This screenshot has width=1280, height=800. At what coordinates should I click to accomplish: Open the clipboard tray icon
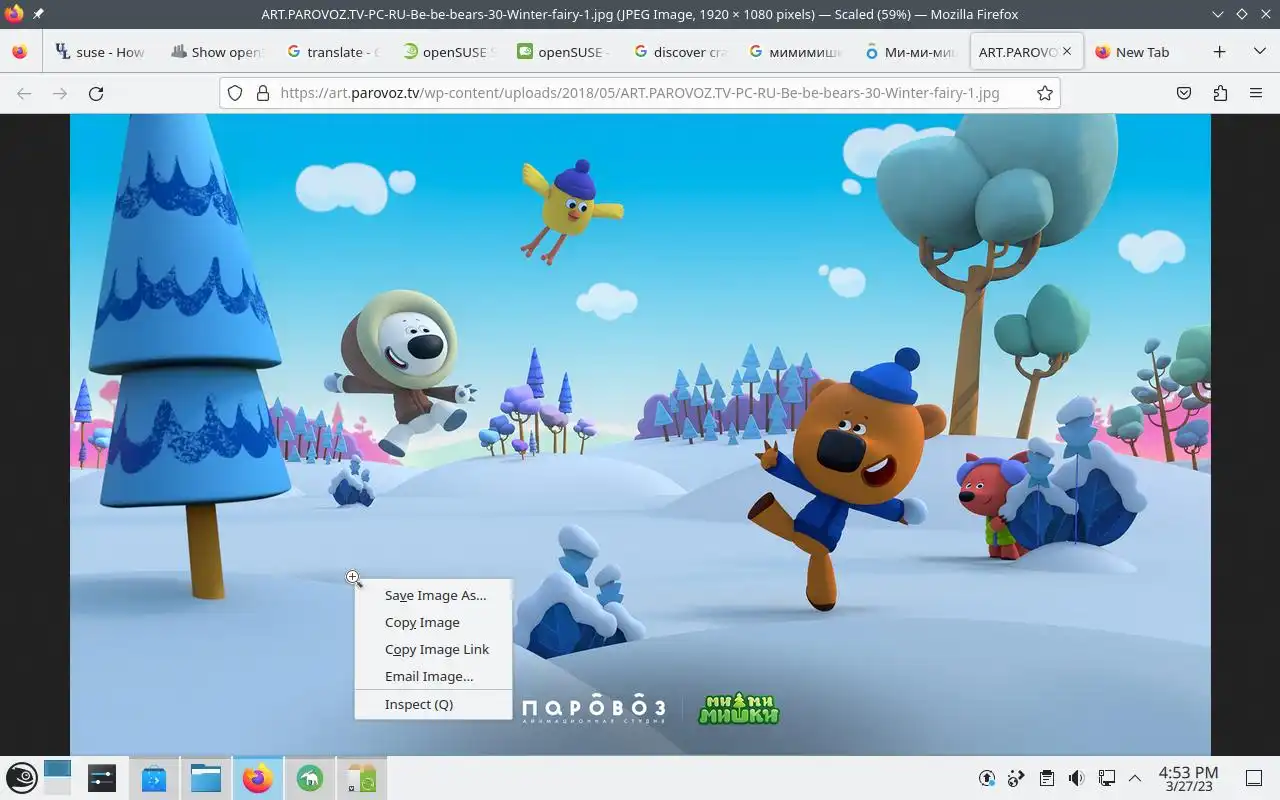(x=1047, y=778)
